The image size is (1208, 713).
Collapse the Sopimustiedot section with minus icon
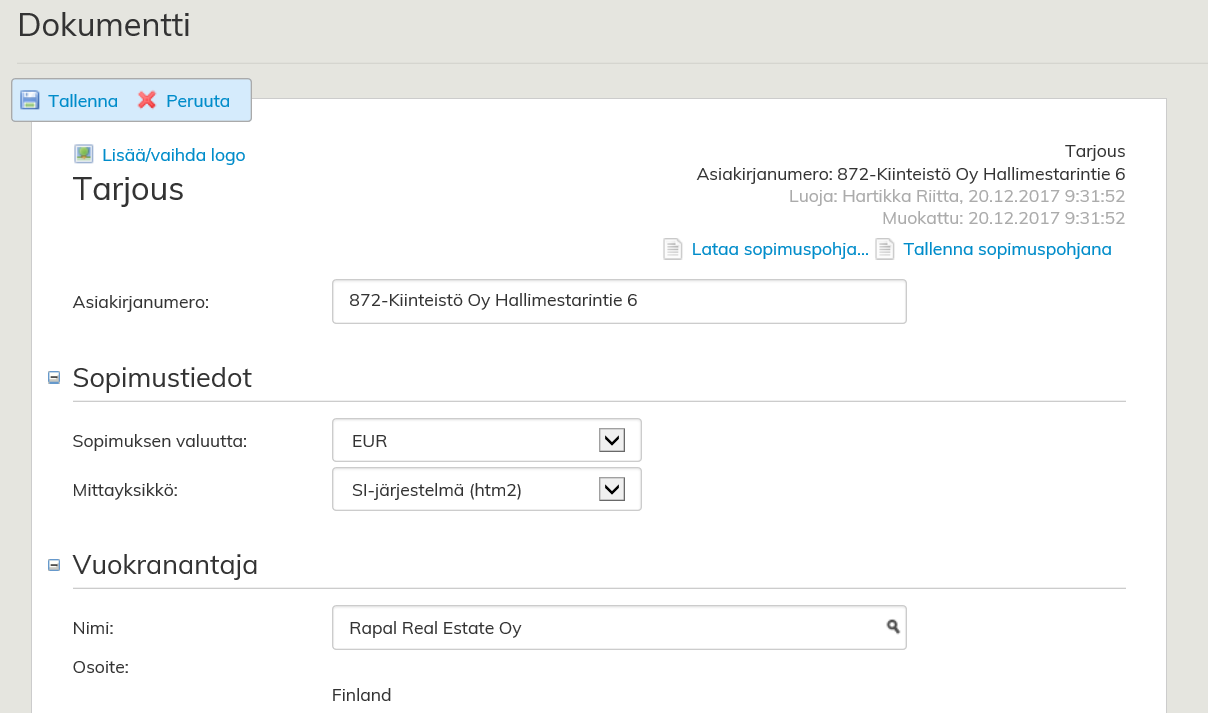[54, 378]
